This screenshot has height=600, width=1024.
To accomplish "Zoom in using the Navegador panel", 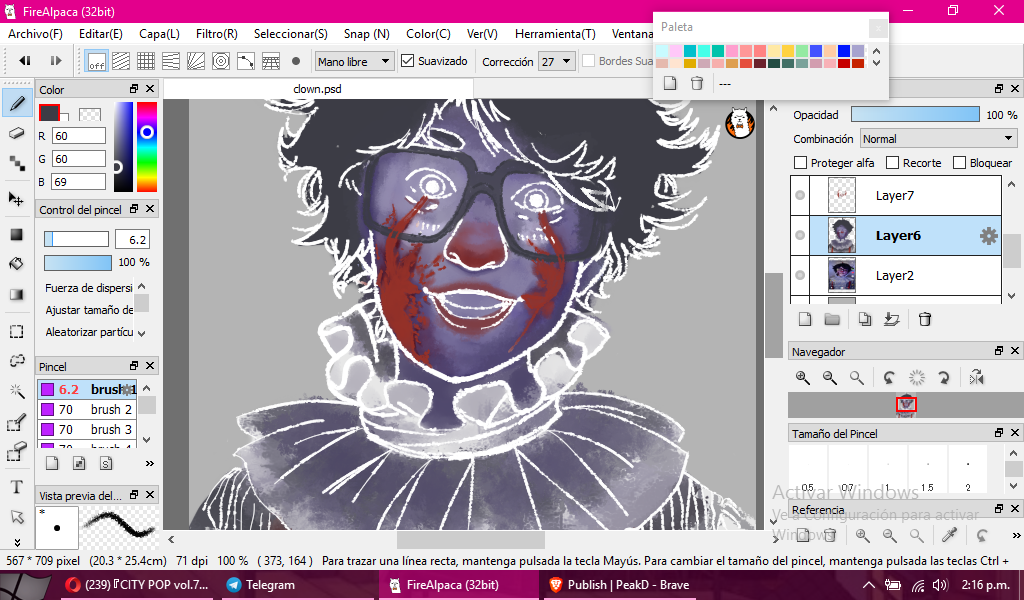I will pos(803,377).
